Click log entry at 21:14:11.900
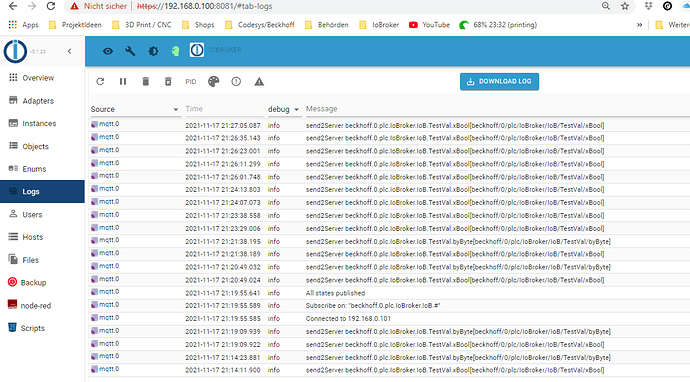Screen dimensions: 690x382 click(389, 370)
